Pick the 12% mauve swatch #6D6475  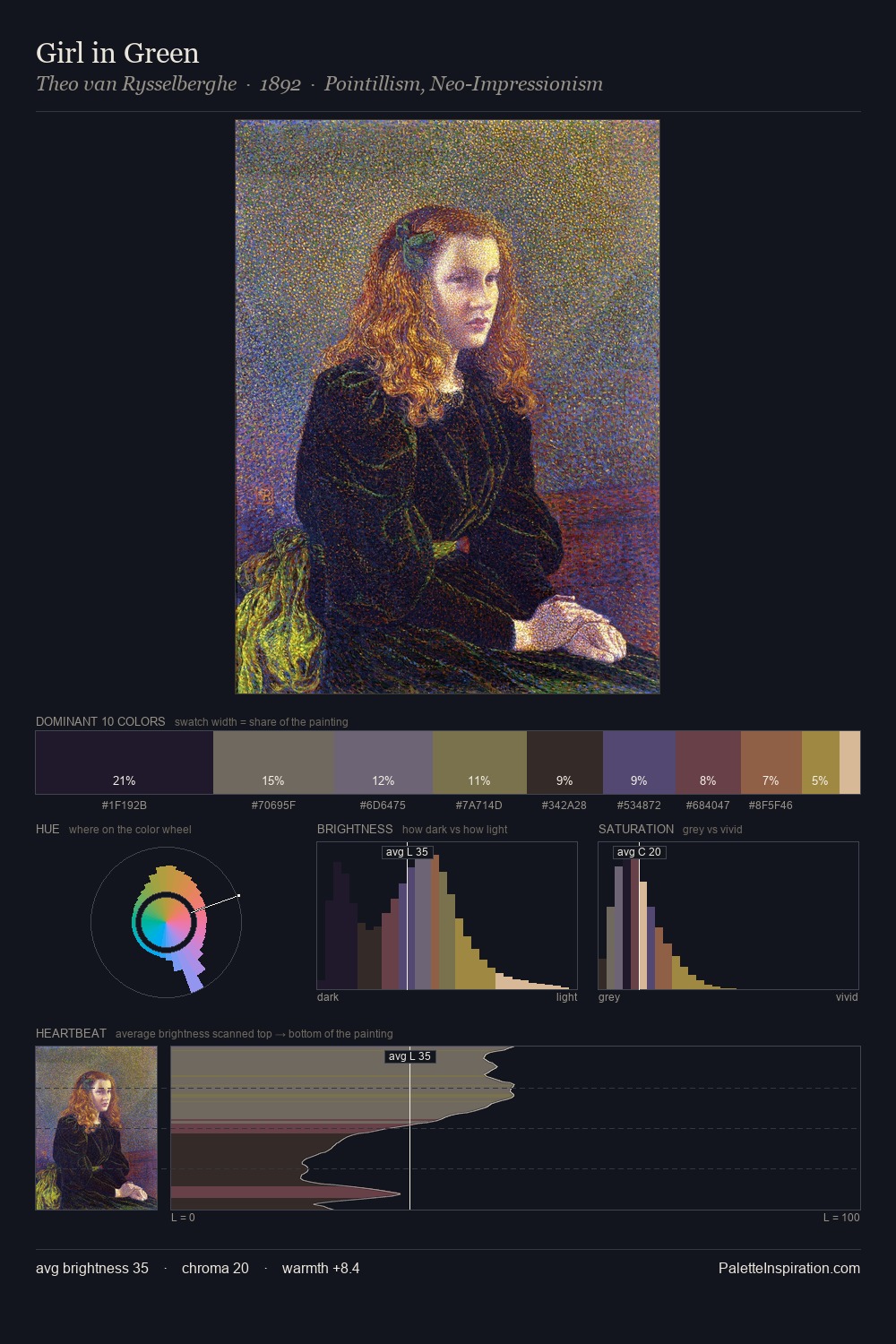click(383, 762)
